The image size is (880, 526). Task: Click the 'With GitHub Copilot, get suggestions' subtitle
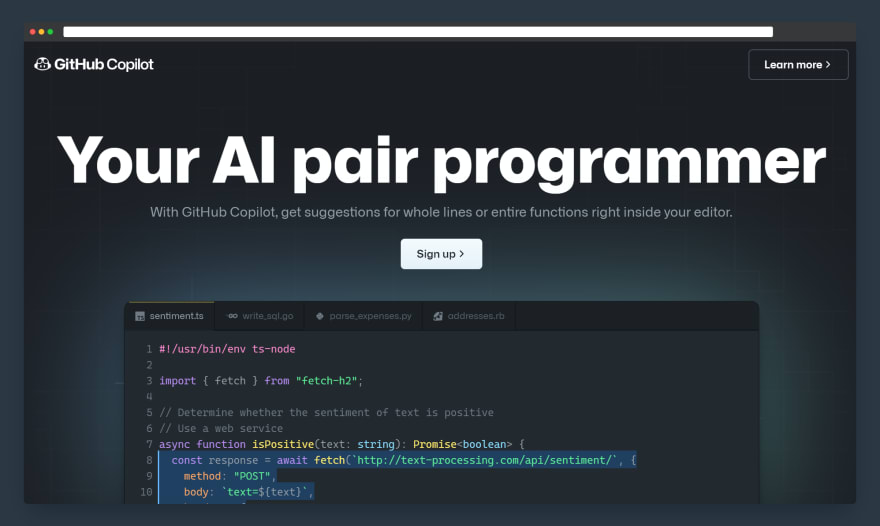[x=441, y=212]
